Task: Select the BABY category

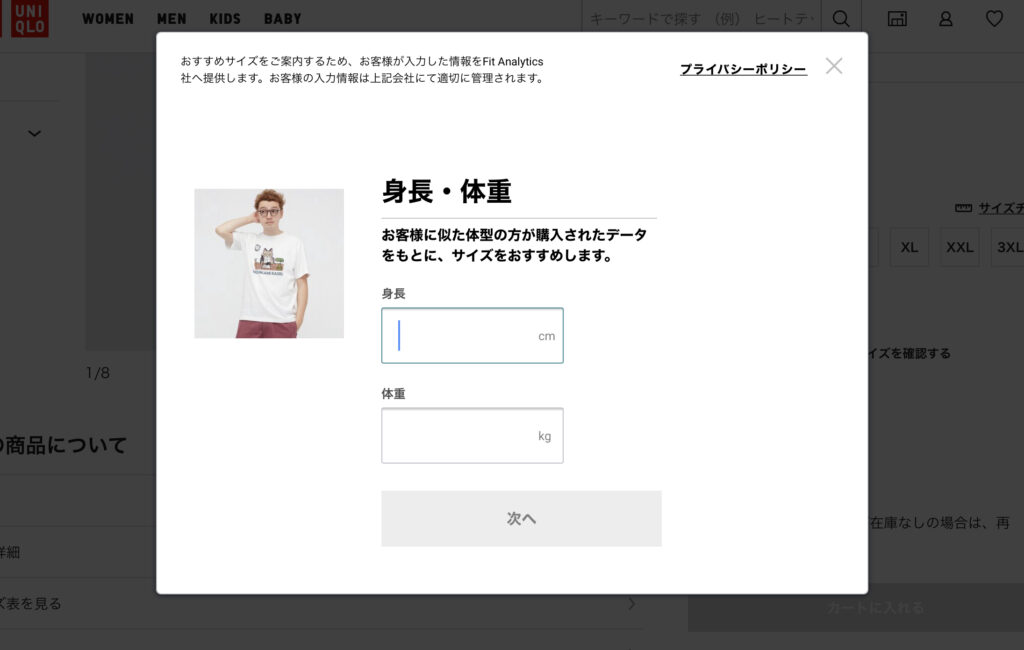Action: click(282, 19)
